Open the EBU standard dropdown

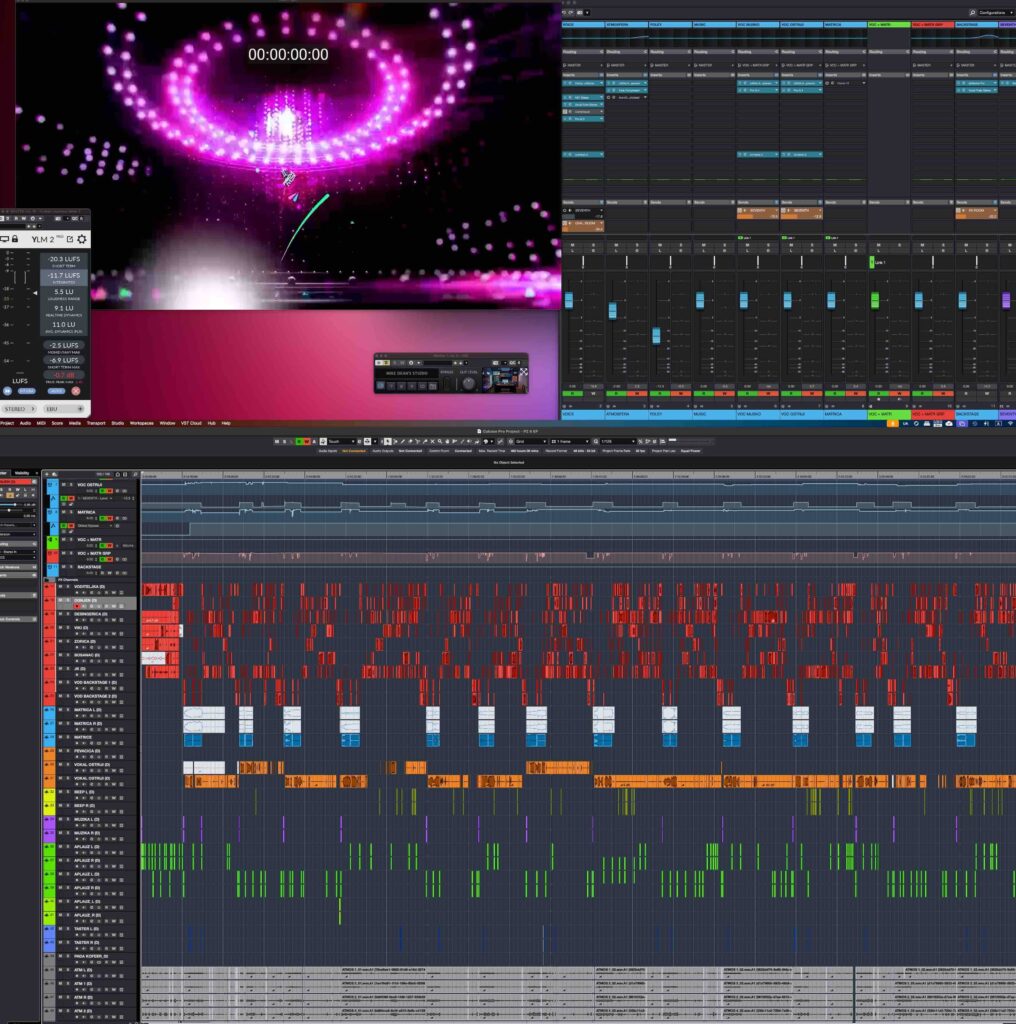pos(64,409)
